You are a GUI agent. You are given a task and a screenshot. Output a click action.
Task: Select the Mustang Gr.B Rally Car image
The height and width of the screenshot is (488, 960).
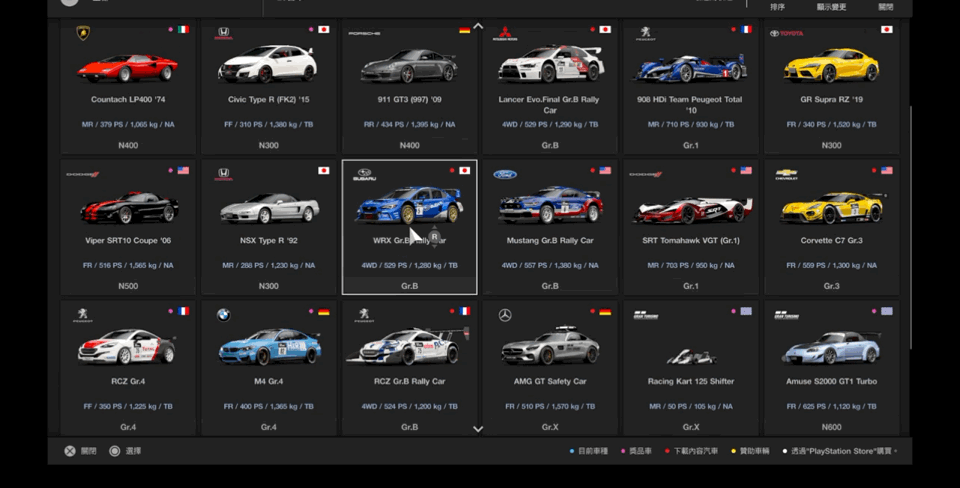pos(550,205)
